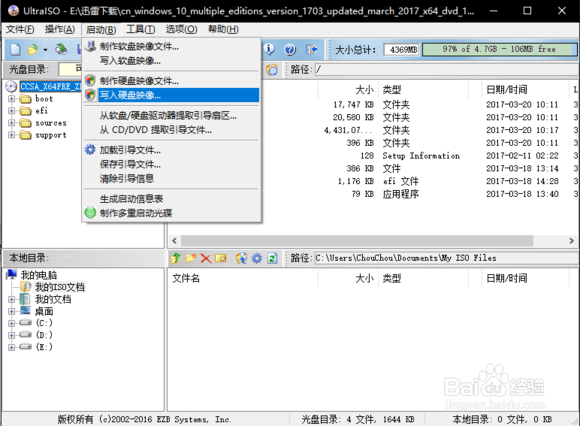Viewport: 580px width, 426px height.
Task: Click the 97% of 4.7GB capacity bar
Action: pyautogui.click(x=499, y=49)
